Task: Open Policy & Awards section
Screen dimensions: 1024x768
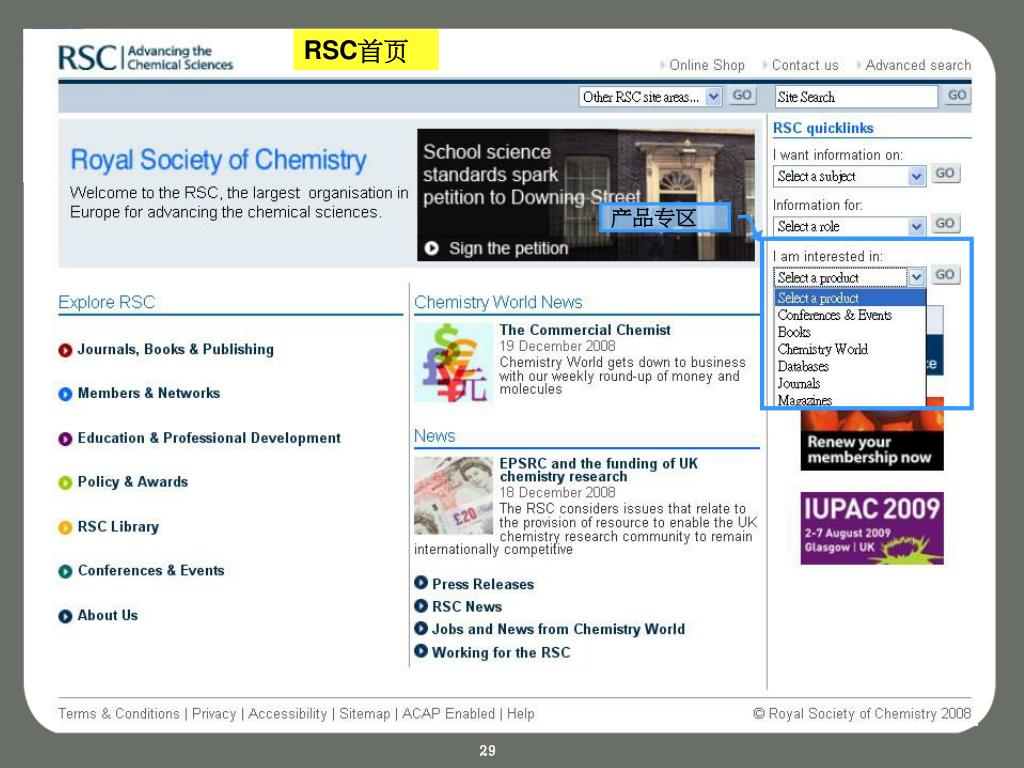Action: (x=133, y=482)
